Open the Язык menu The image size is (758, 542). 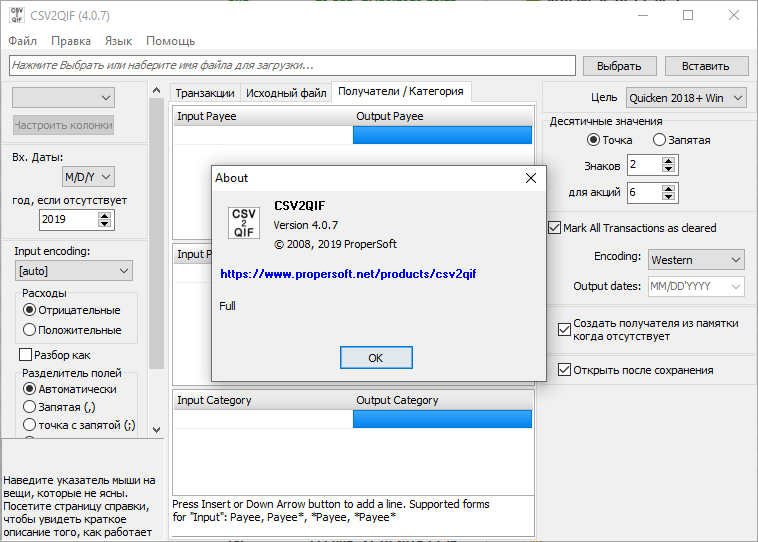[x=118, y=41]
